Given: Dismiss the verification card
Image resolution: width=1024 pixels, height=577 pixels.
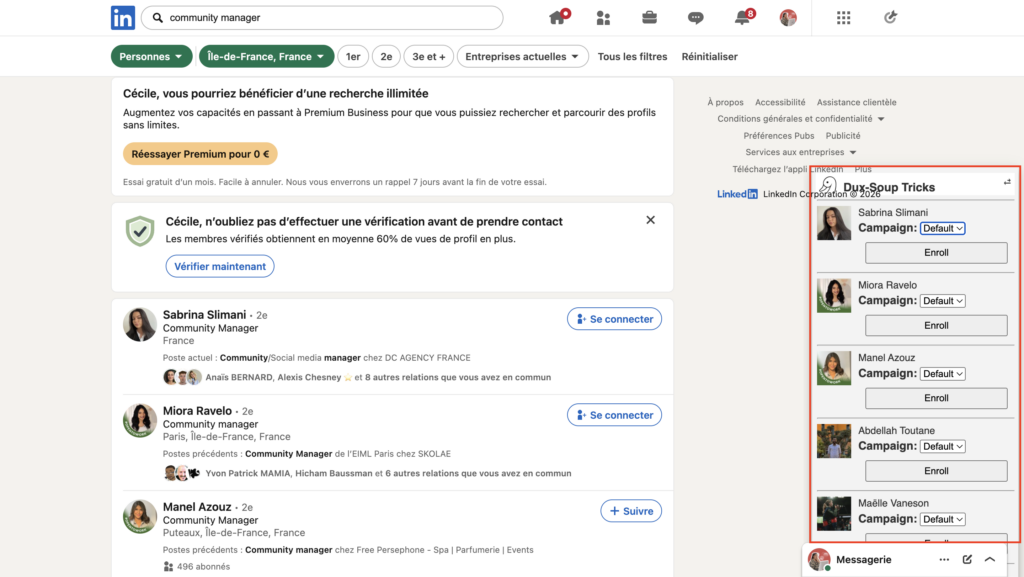Looking at the screenshot, I should [650, 220].
